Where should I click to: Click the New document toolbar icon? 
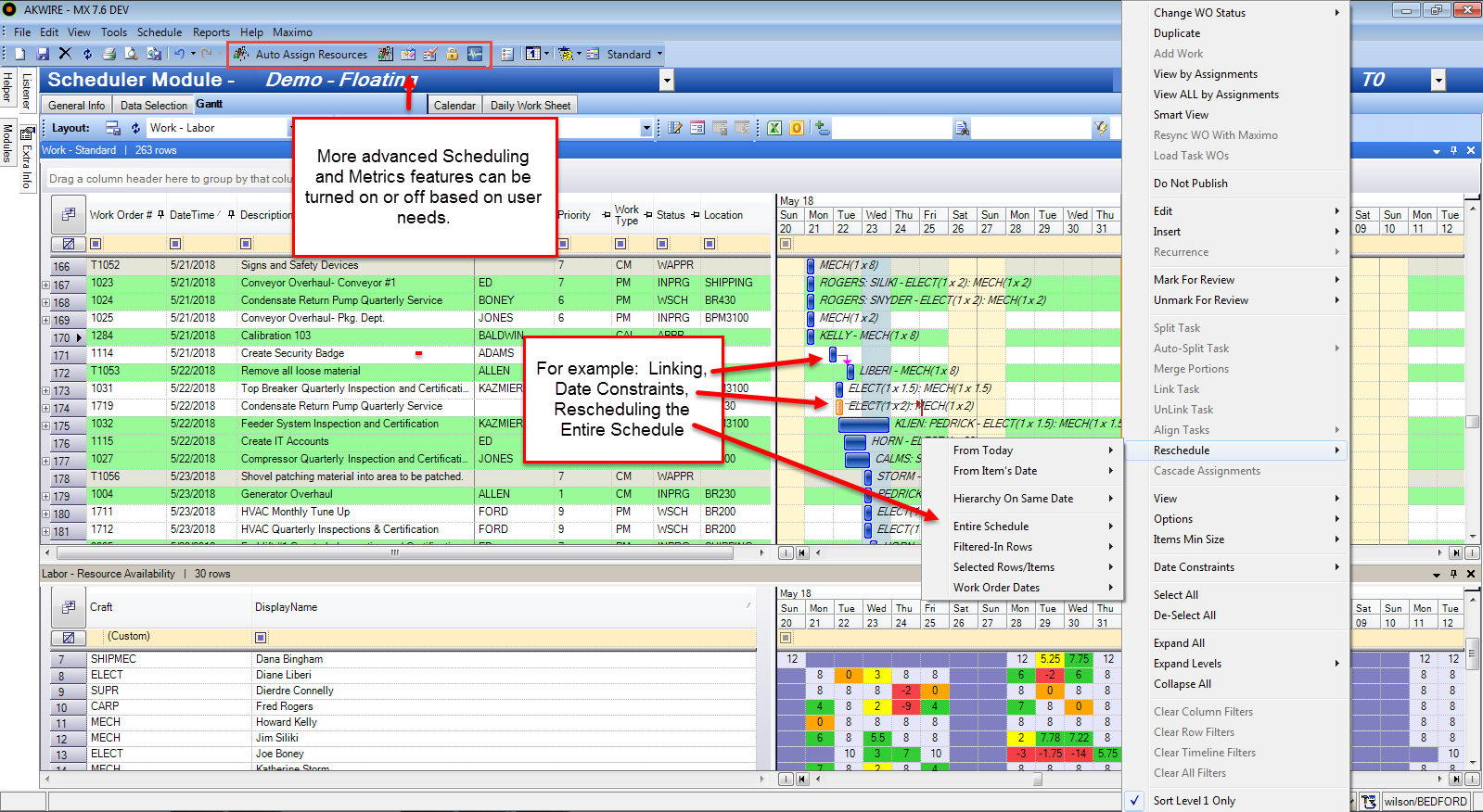tap(19, 54)
